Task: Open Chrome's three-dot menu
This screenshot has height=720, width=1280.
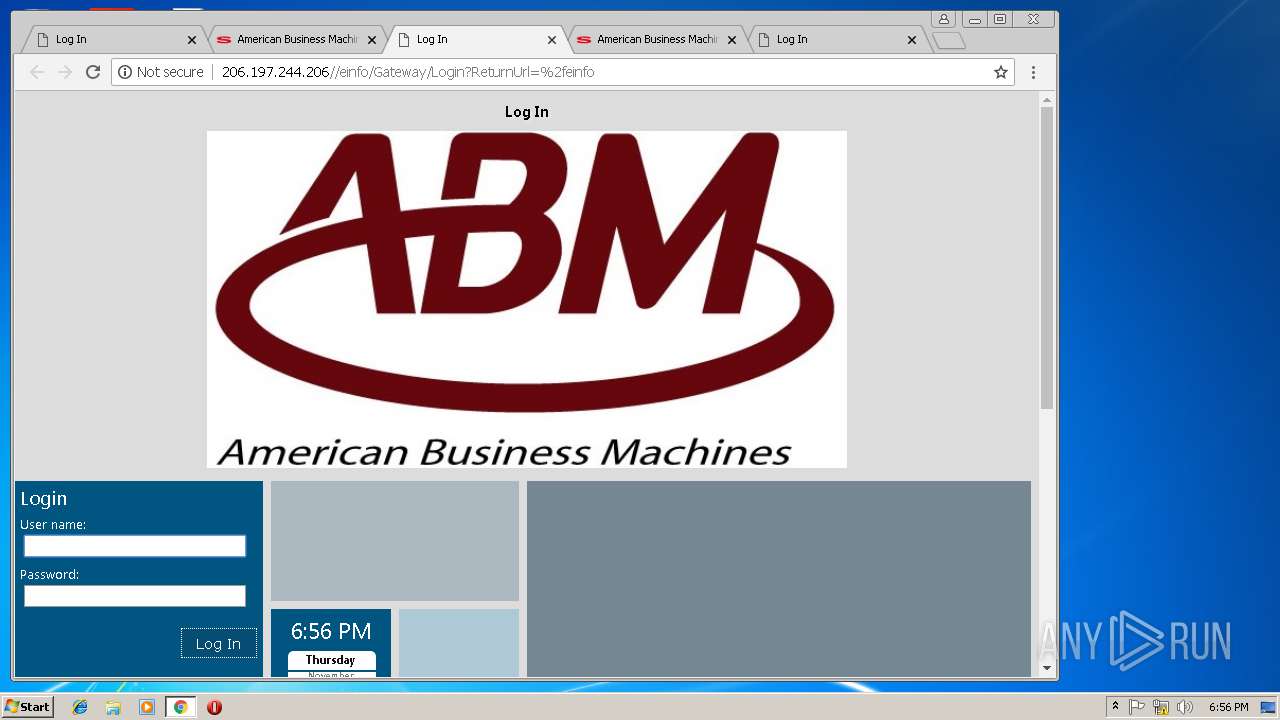Action: coord(1033,72)
